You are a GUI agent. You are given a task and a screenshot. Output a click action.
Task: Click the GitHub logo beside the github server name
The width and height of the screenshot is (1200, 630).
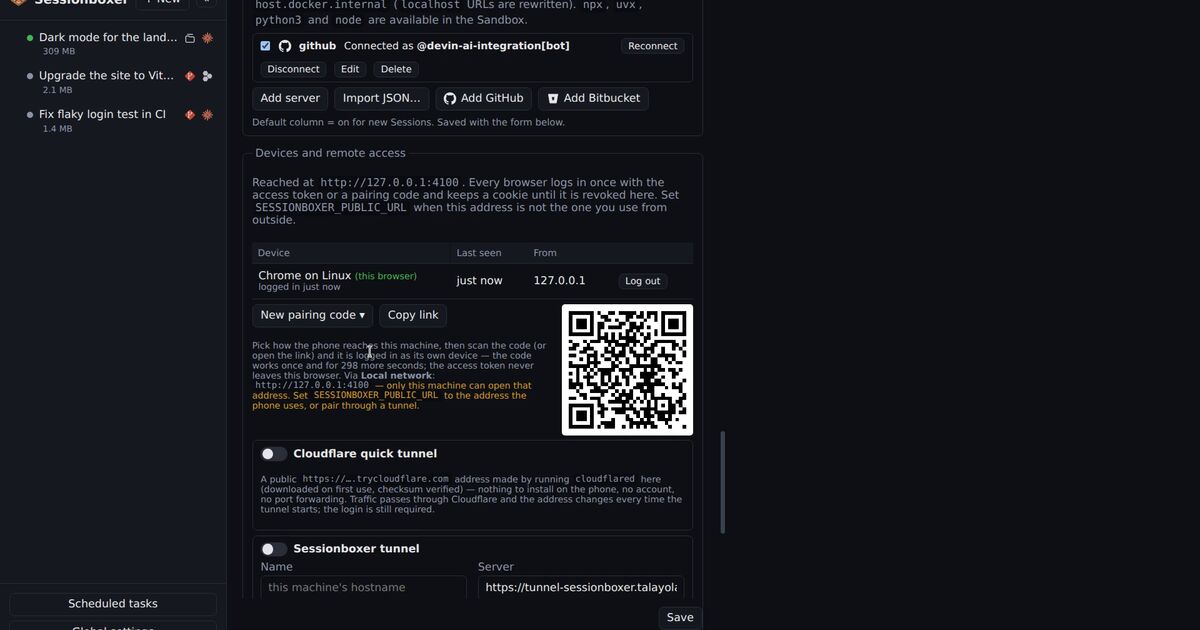pyautogui.click(x=285, y=46)
